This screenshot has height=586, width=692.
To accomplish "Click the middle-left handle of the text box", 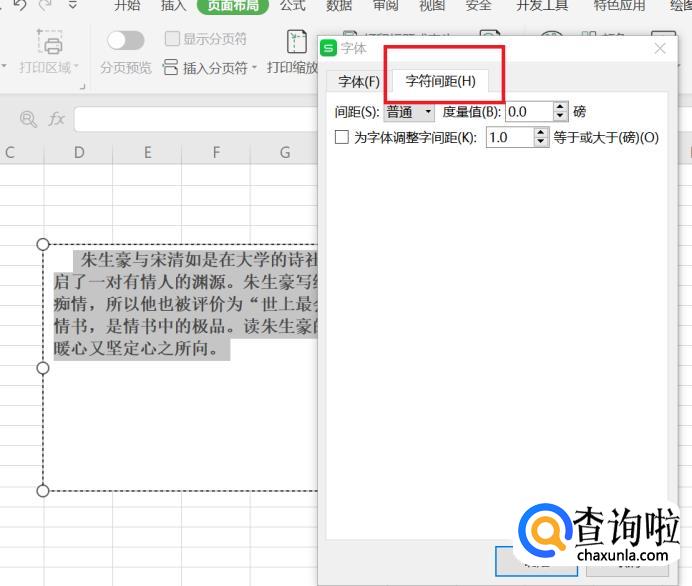I will click(43, 368).
